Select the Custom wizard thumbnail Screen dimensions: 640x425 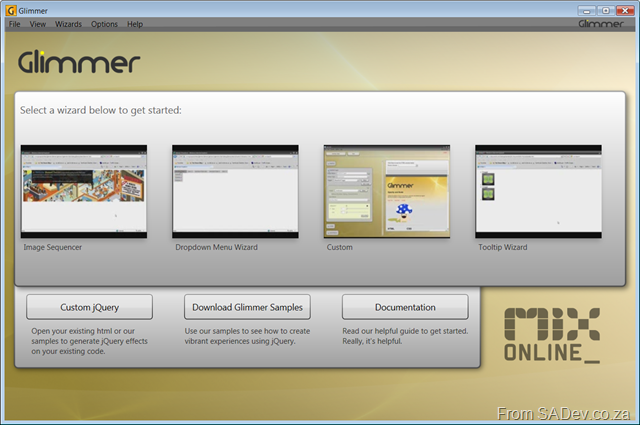pyautogui.click(x=387, y=191)
